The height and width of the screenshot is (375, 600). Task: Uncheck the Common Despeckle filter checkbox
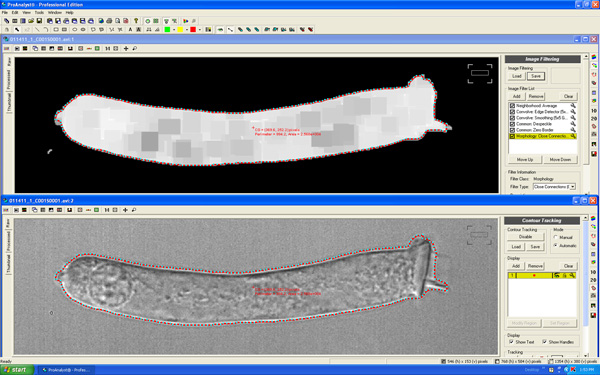pyautogui.click(x=512, y=124)
